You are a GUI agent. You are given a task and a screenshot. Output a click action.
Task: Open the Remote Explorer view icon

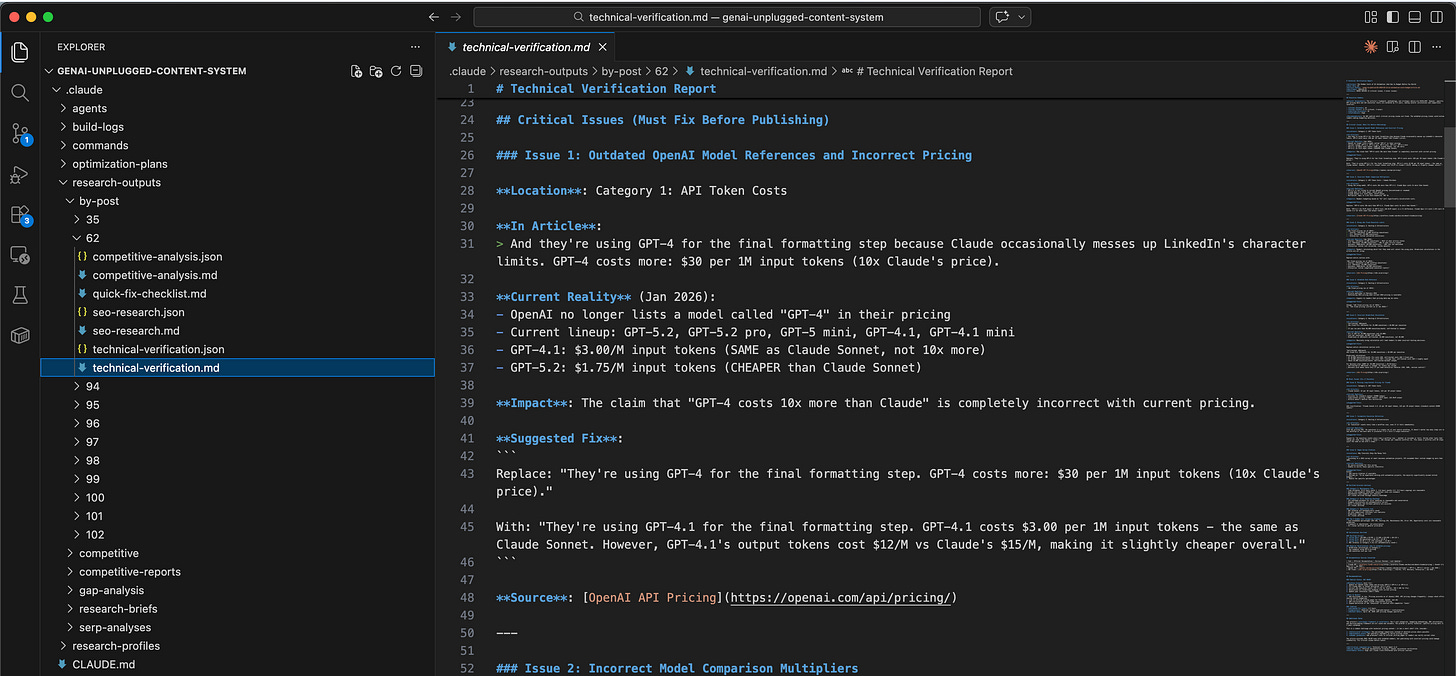(x=19, y=255)
